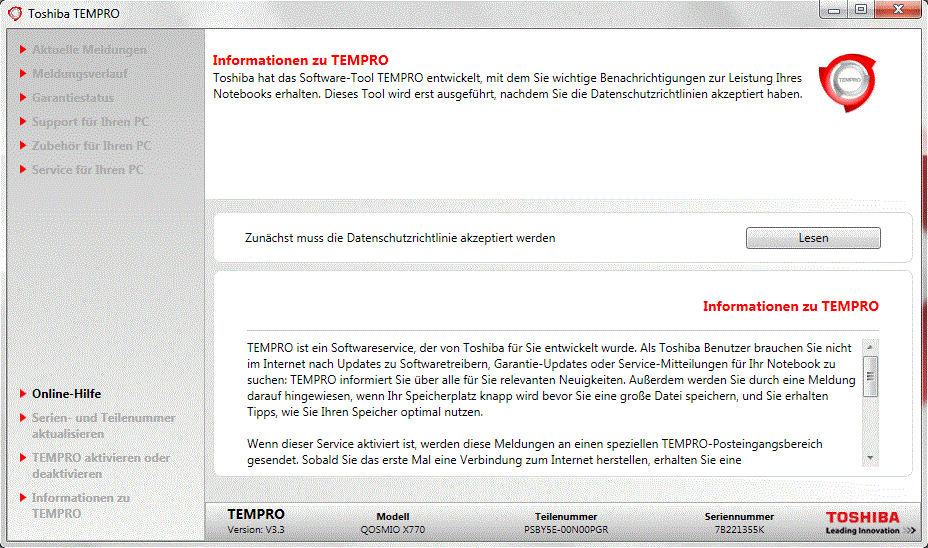
Task: Select Garantiestatus sidebar entry
Action: [73, 98]
